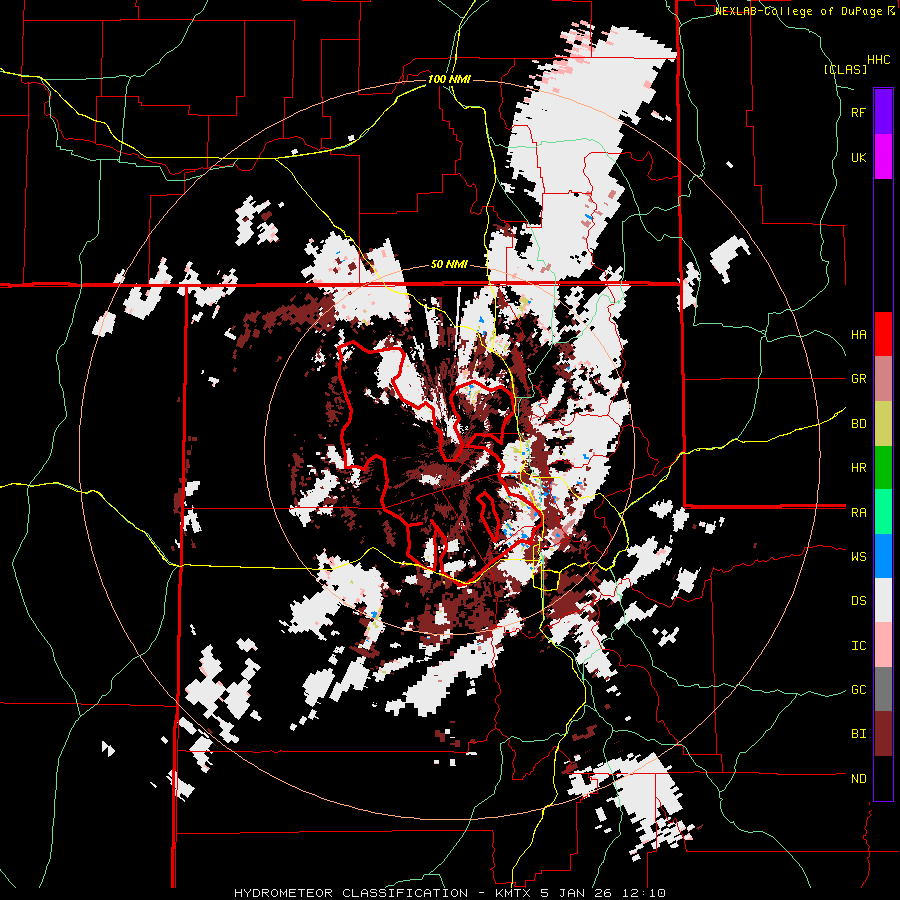Click the GR legend label
900x900 pixels.
coord(858,379)
